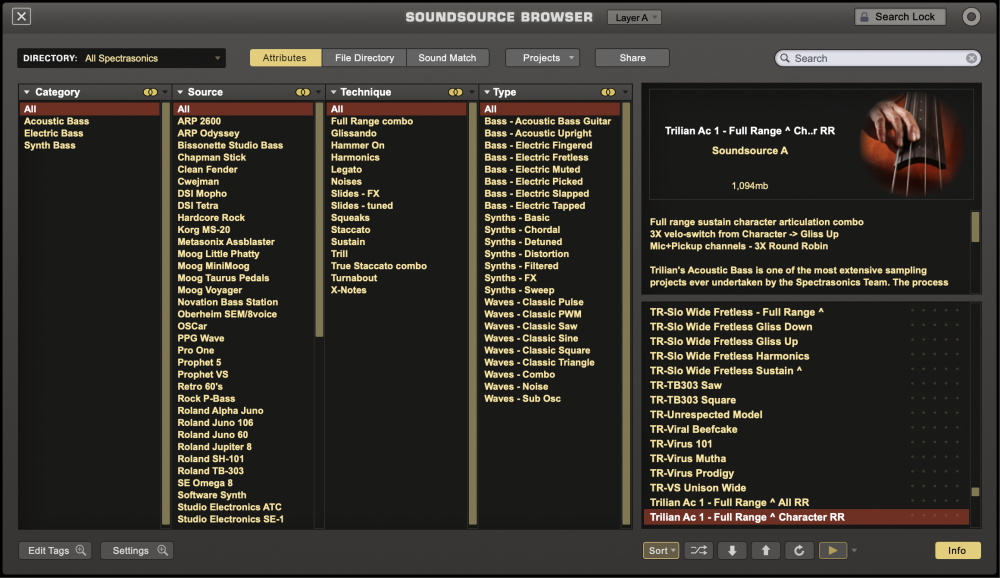Click inside the Search field
This screenshot has height=578, width=1000.
coord(875,57)
